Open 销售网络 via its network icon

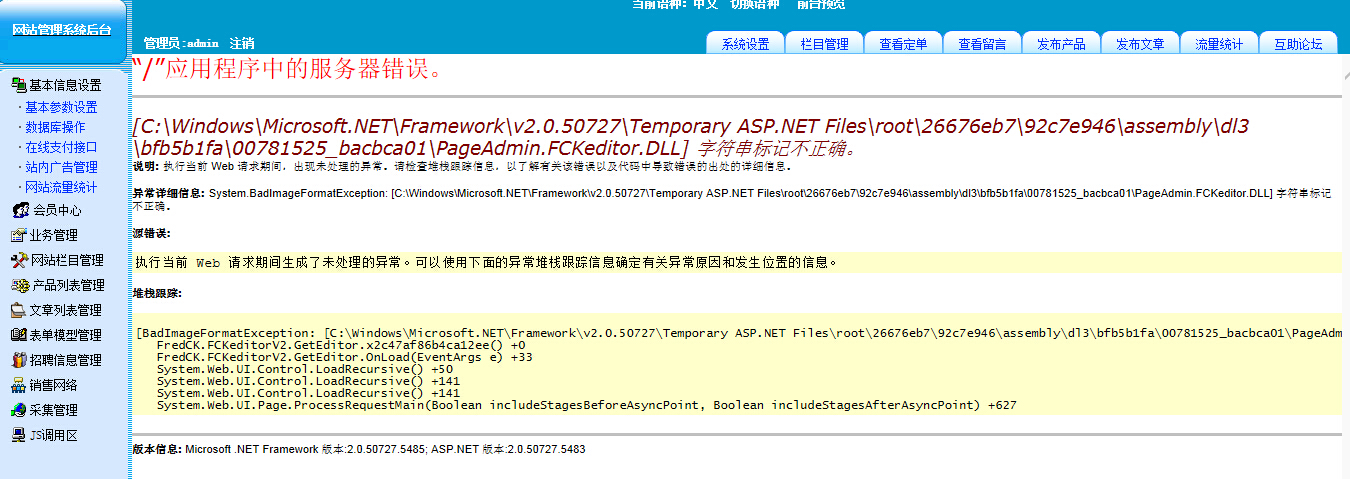[x=18, y=385]
